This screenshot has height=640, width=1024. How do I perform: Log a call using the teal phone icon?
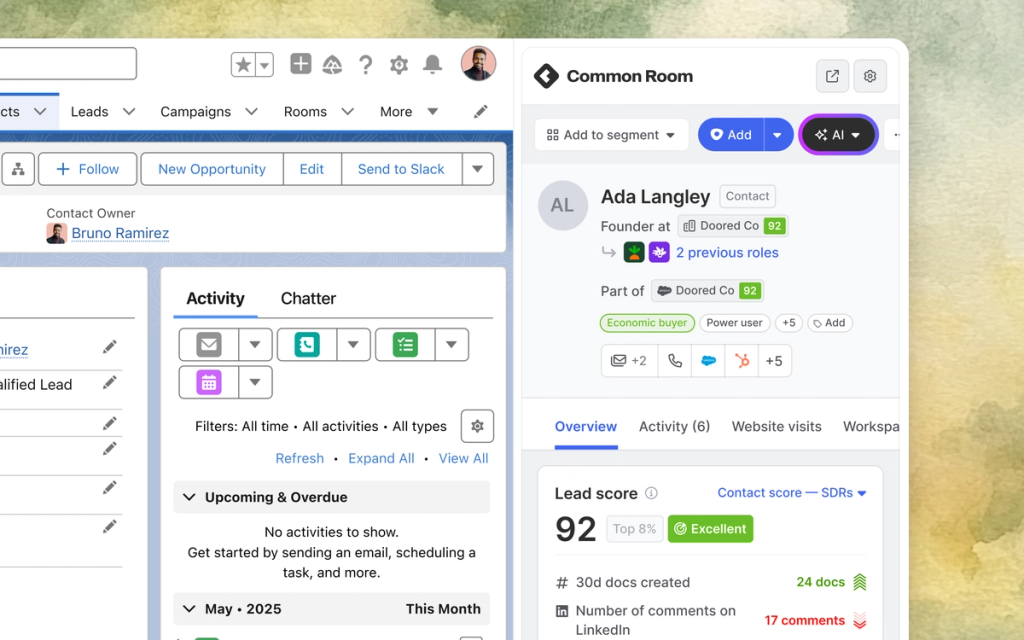[x=306, y=344]
